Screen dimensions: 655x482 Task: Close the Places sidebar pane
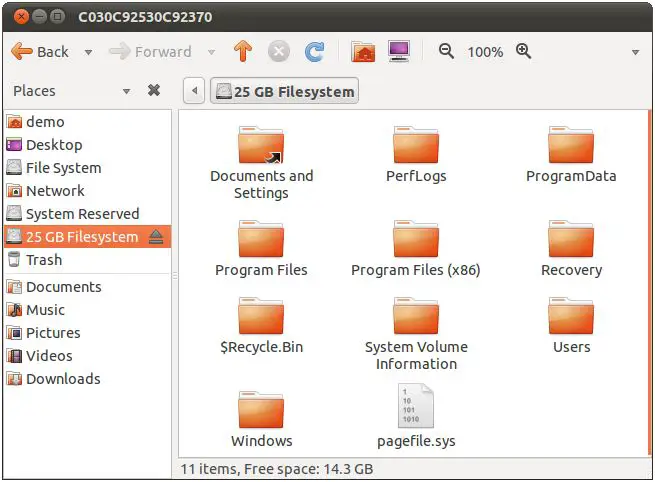(x=154, y=91)
